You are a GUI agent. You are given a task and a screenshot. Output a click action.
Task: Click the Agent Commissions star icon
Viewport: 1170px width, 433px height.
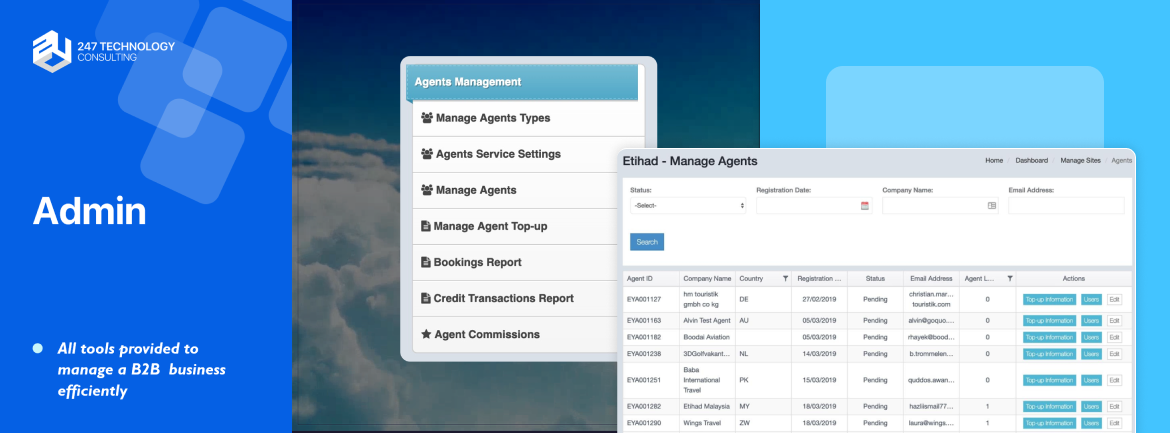coord(426,334)
